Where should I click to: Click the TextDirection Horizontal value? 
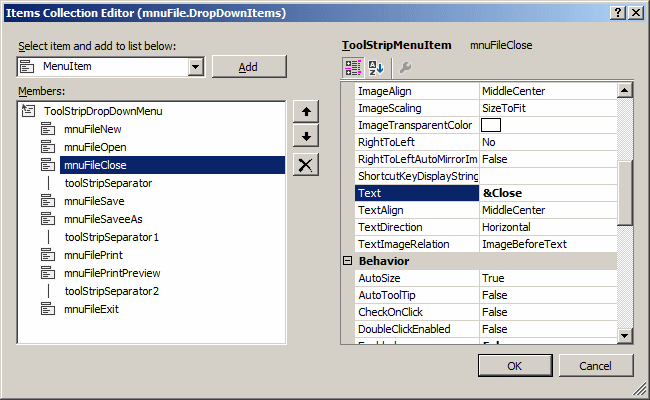click(x=506, y=227)
